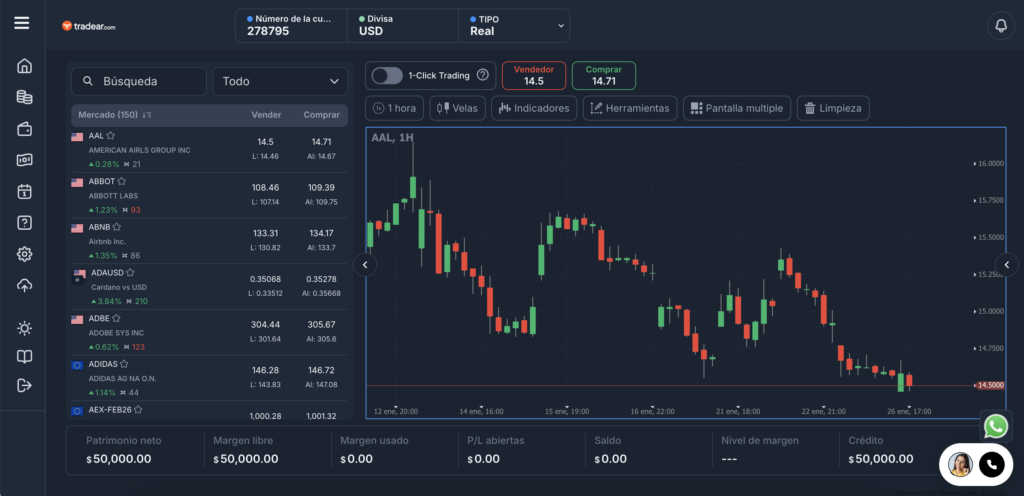
Task: Click the Patrimonio neto $50,000.00 value
Action: click(119, 459)
